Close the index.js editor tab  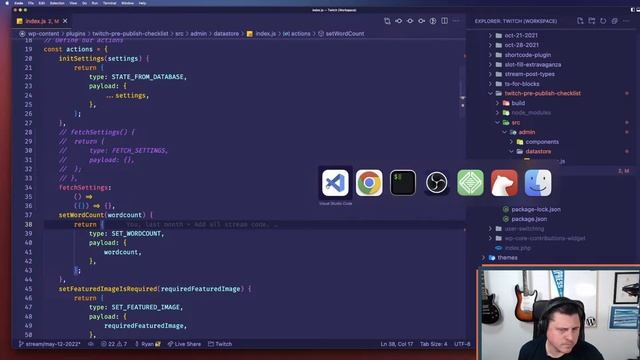[x=65, y=21]
